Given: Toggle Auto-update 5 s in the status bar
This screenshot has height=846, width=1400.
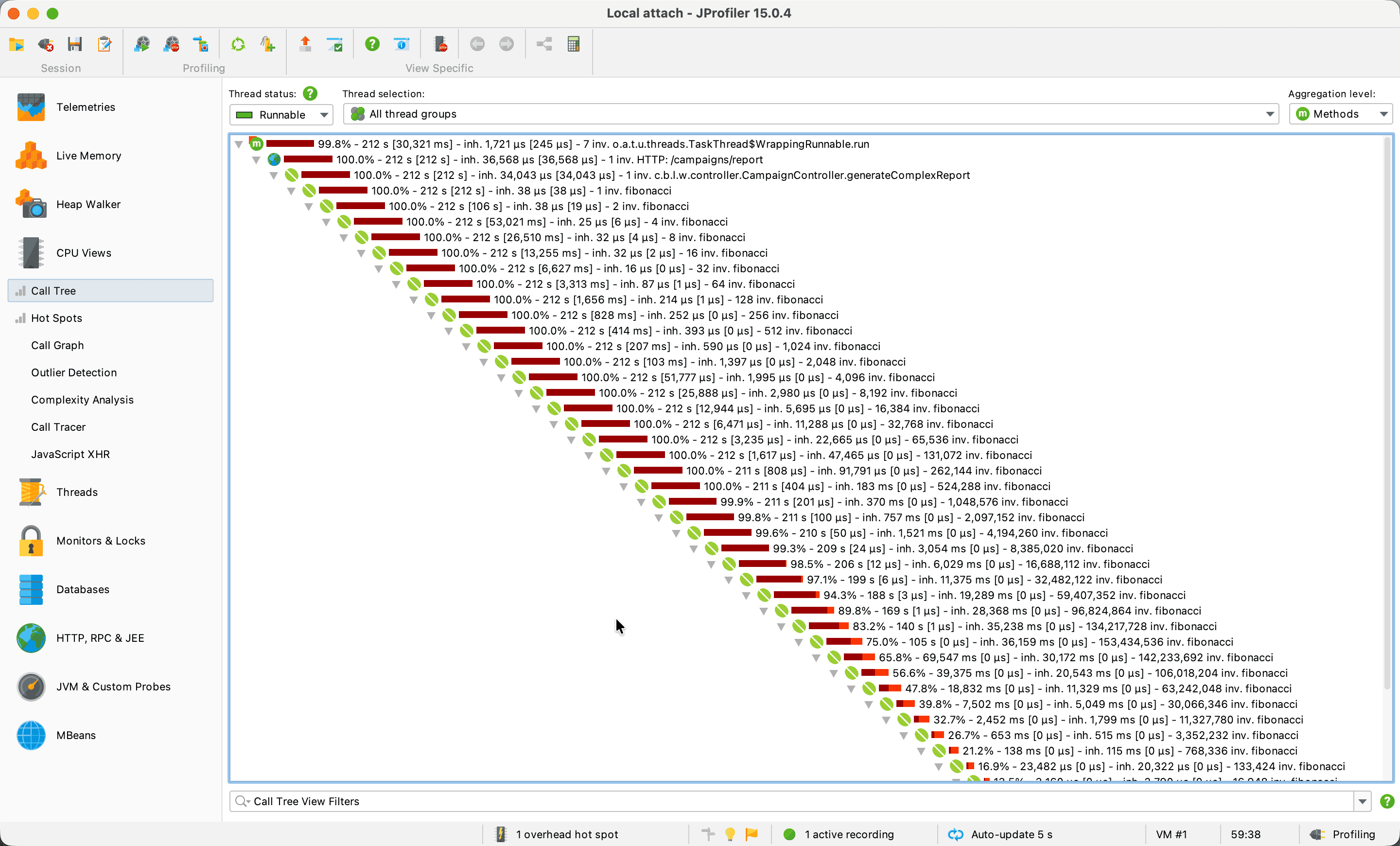Looking at the screenshot, I should coord(1000,834).
